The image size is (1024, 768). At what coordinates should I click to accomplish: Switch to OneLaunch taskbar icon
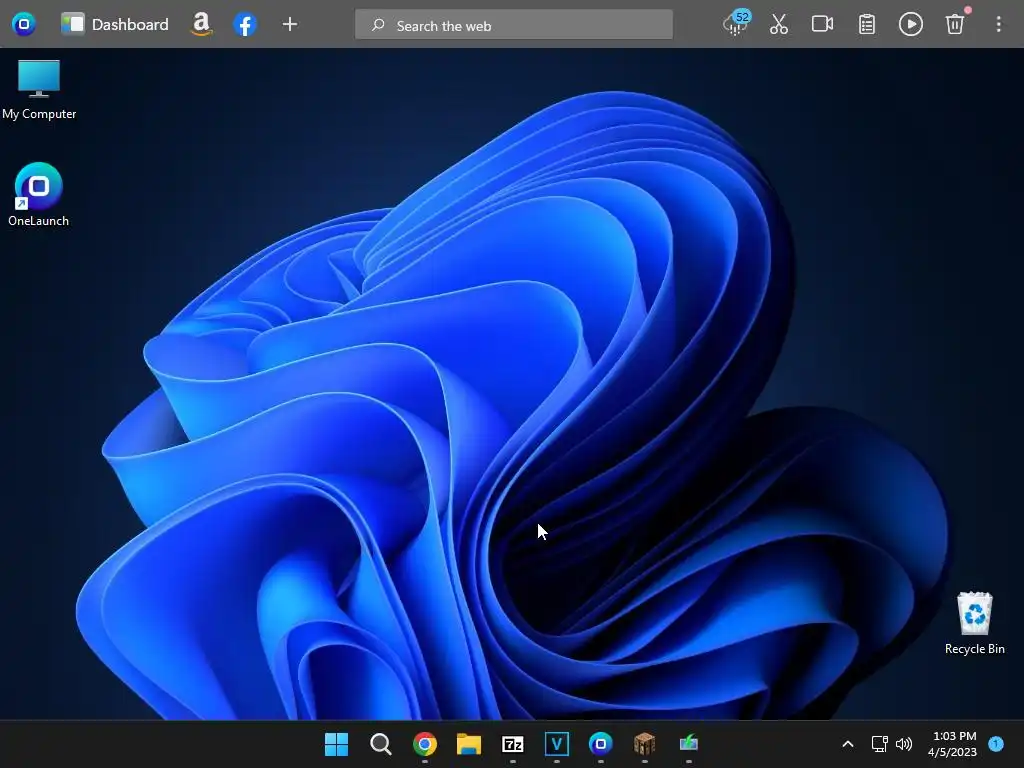(600, 744)
